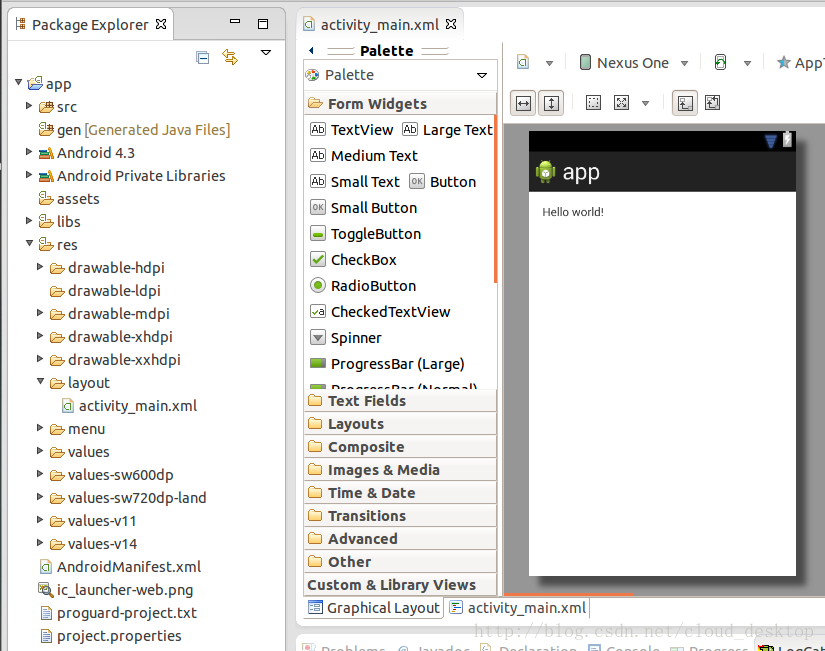The width and height of the screenshot is (825, 651).
Task: Expand the Android 4.3 library
Action: click(x=29, y=152)
